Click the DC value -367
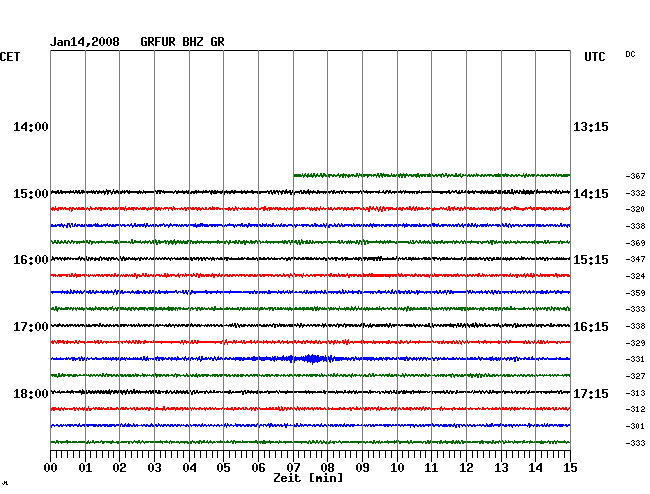 [x=635, y=176]
